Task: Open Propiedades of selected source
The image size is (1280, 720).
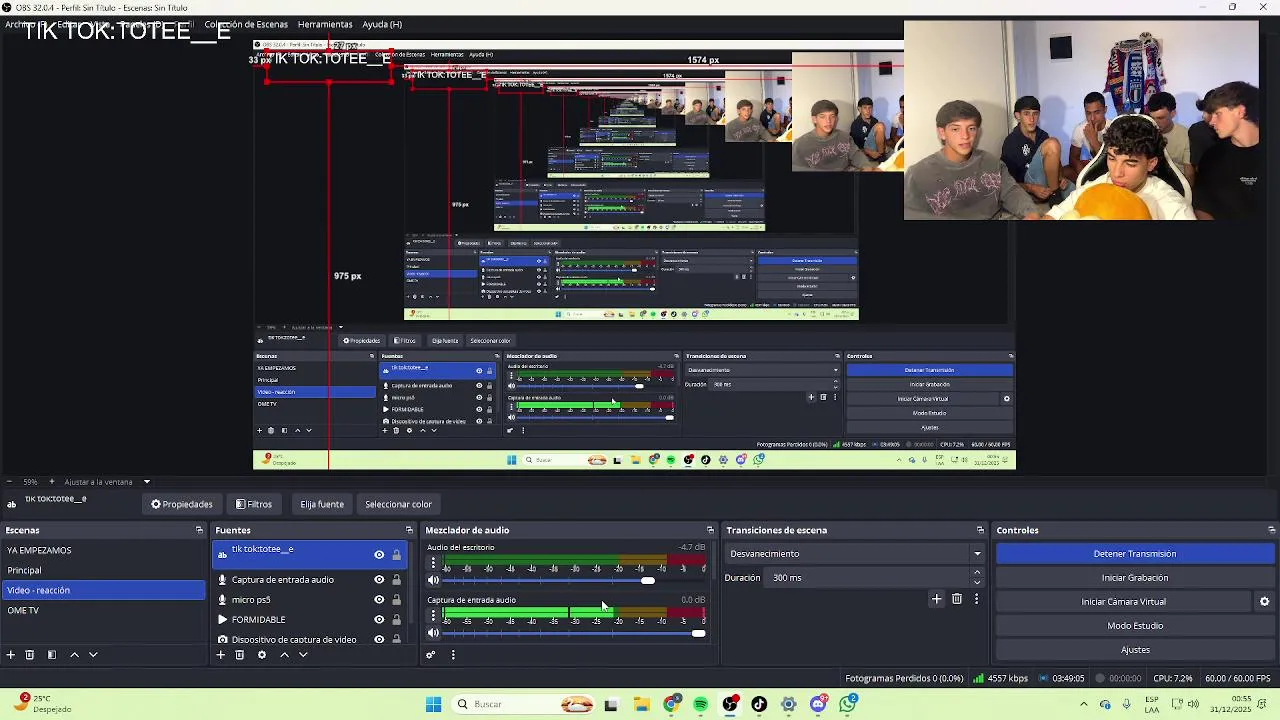Action: [182, 504]
